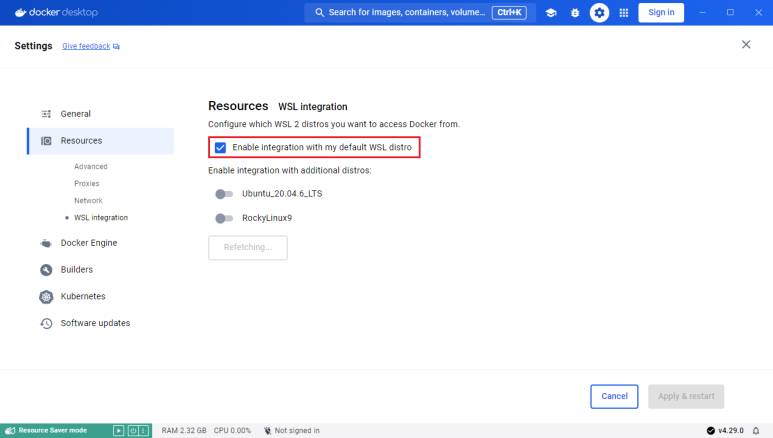
Task: Click the Resources sidebar icon
Action: click(x=46, y=141)
